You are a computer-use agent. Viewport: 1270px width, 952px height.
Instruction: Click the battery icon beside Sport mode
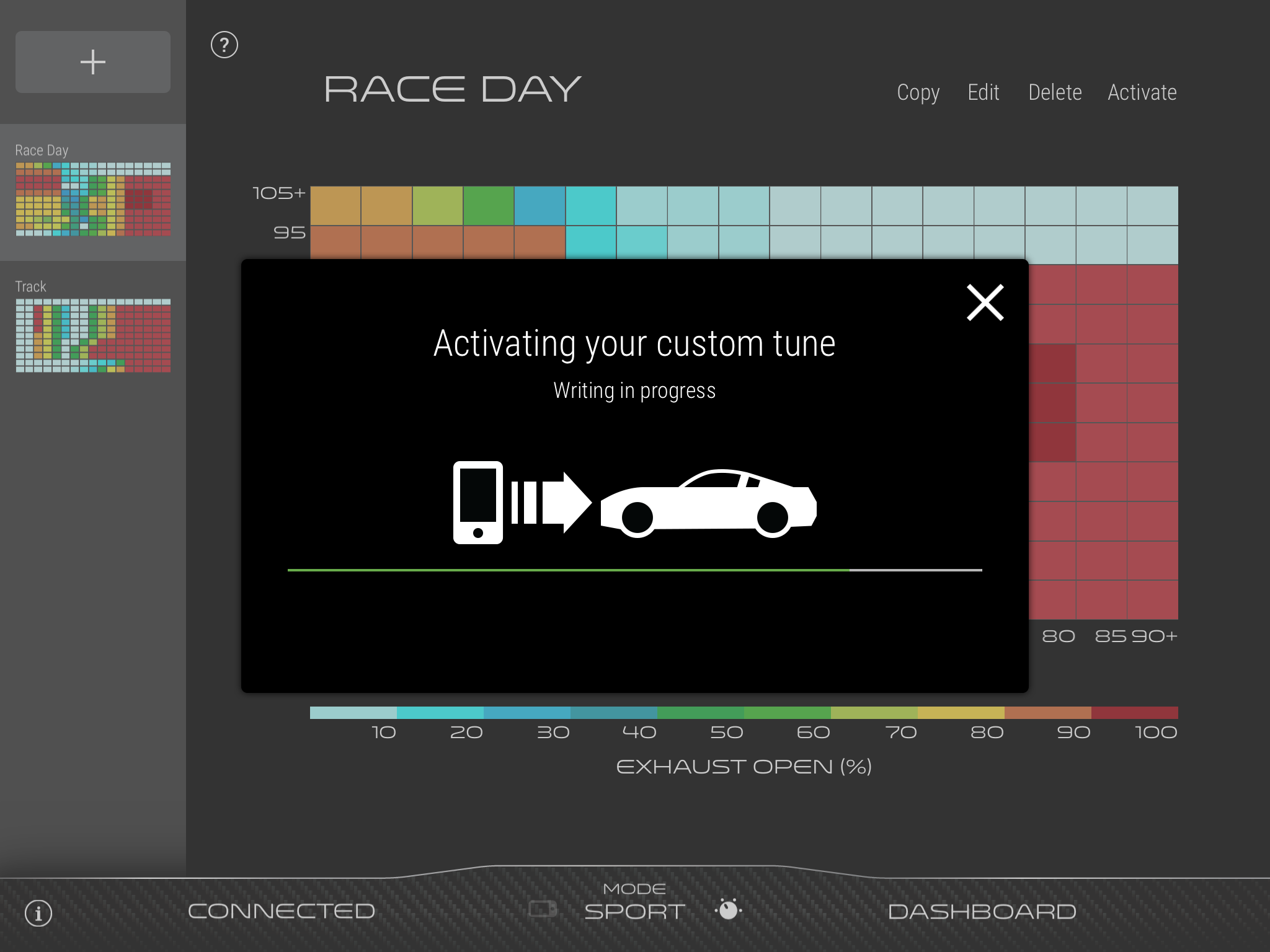point(543,909)
